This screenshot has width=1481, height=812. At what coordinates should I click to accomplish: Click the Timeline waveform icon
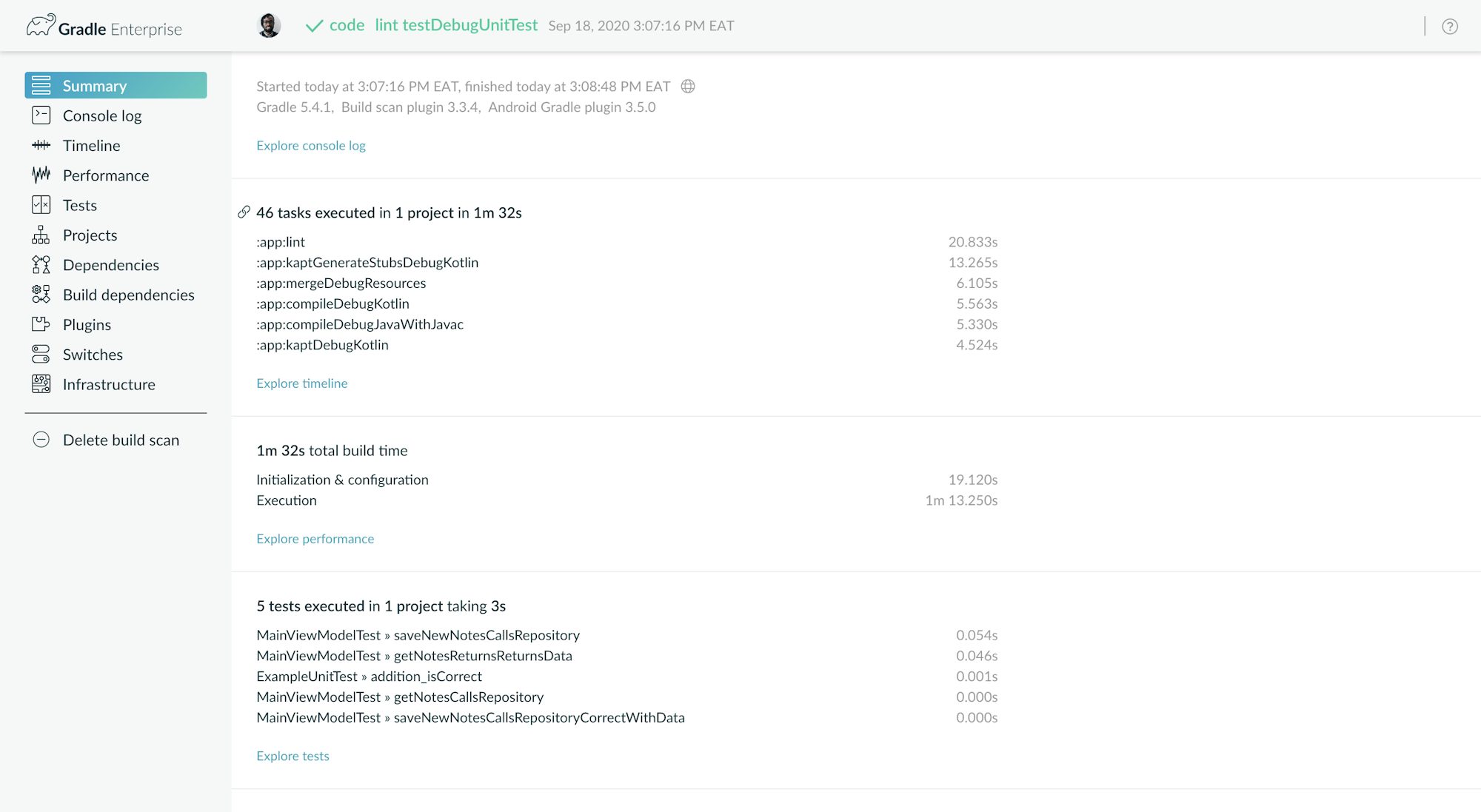(x=41, y=146)
